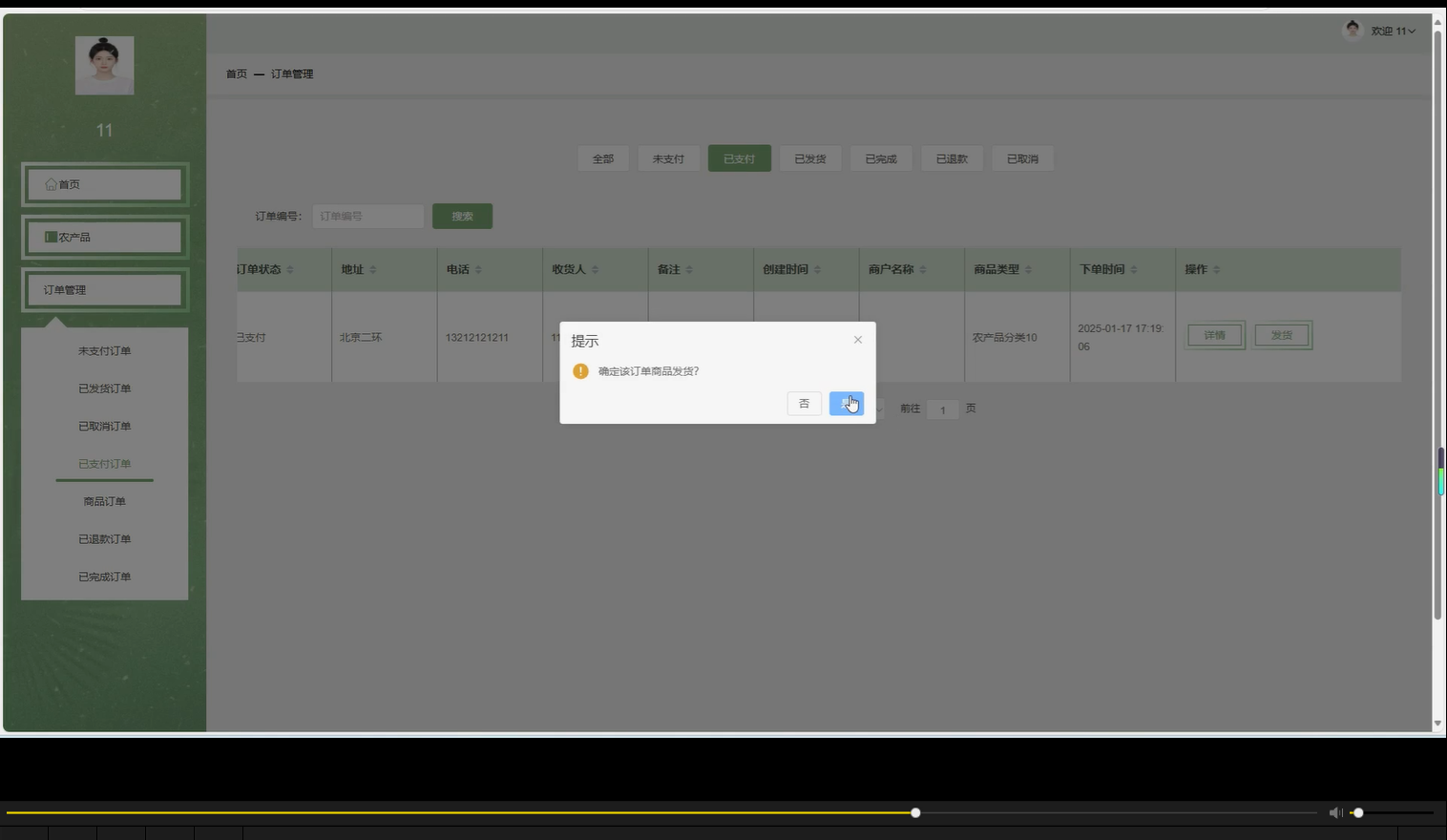
Task: Close the 提示 dialog with the X
Action: click(x=857, y=340)
